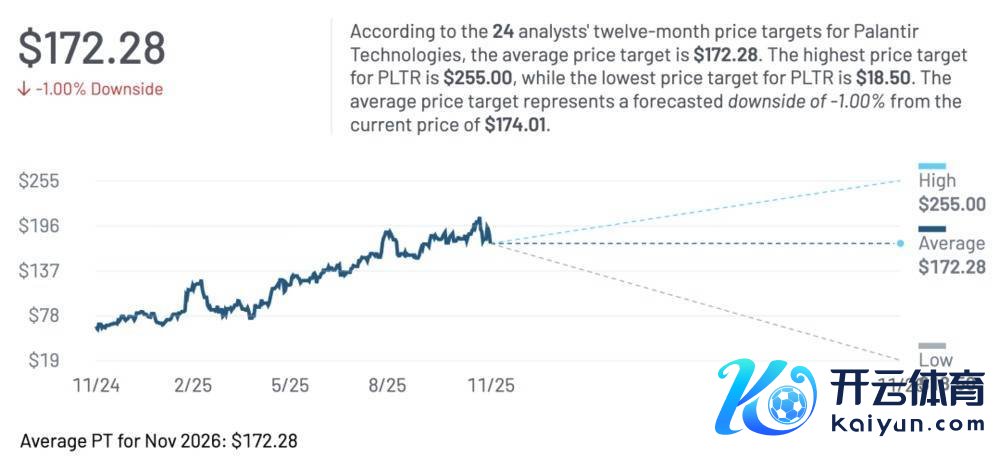
Task: Click the bold $174.01 current price text
Action: point(517,126)
